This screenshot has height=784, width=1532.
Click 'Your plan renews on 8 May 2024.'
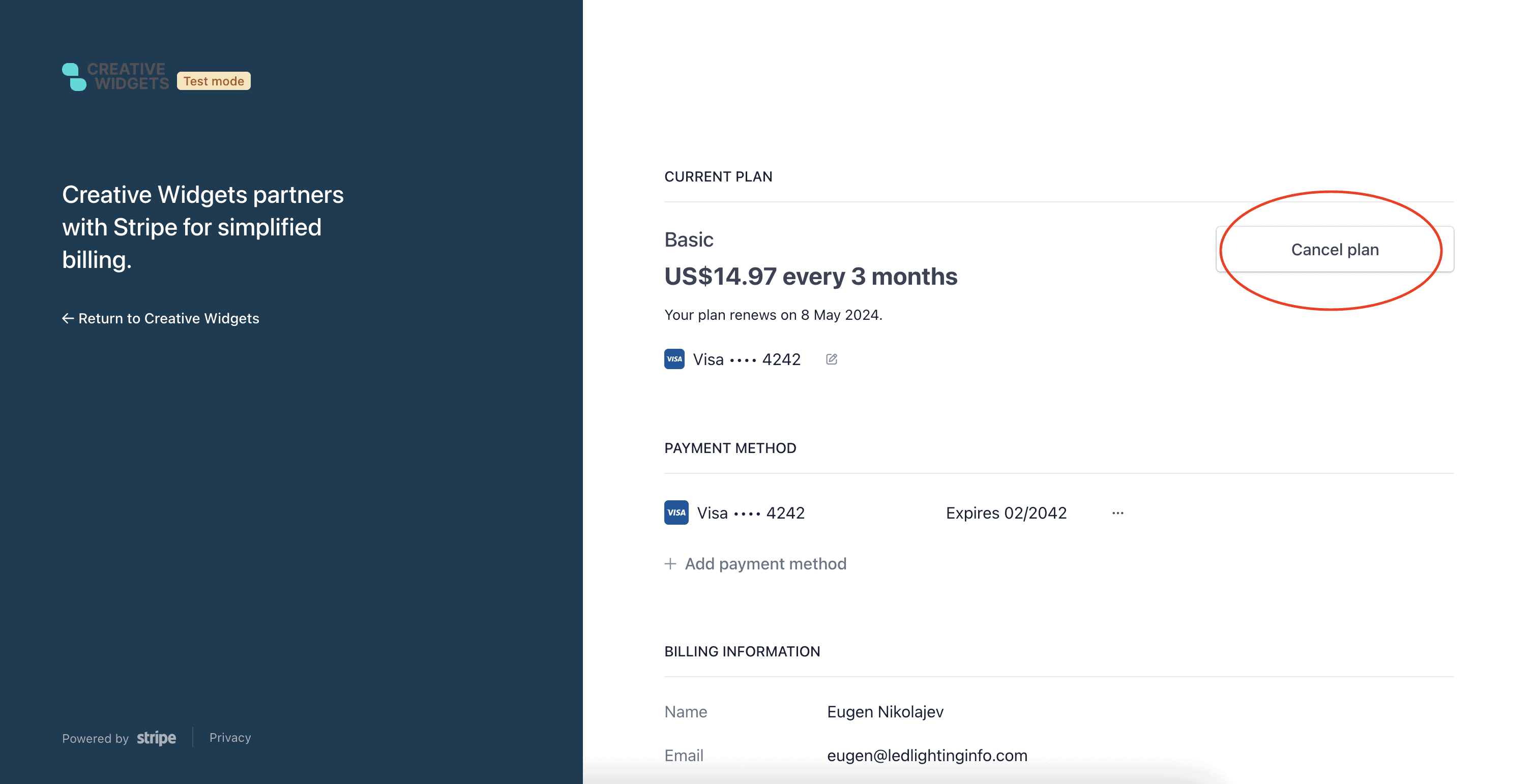pyautogui.click(x=773, y=315)
